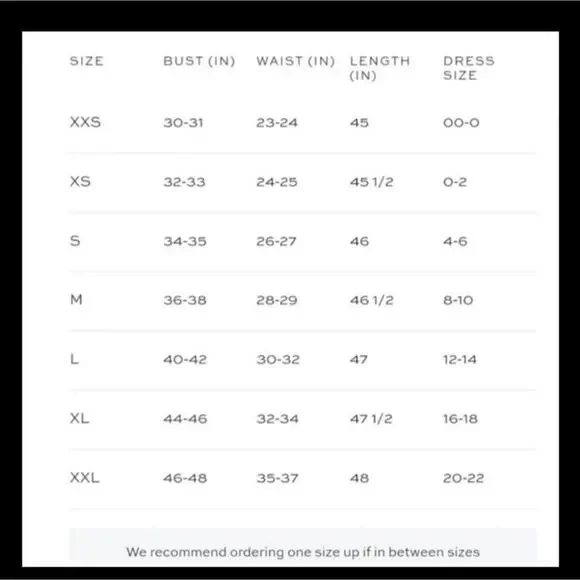Click the 20-22 dress size cell

tap(463, 478)
